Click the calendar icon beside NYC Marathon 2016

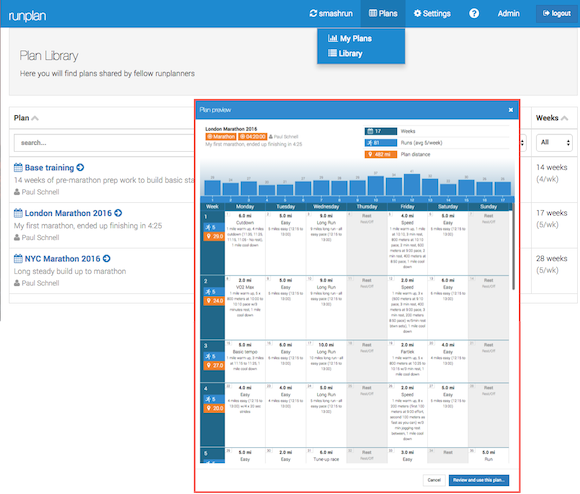pyautogui.click(x=18, y=258)
